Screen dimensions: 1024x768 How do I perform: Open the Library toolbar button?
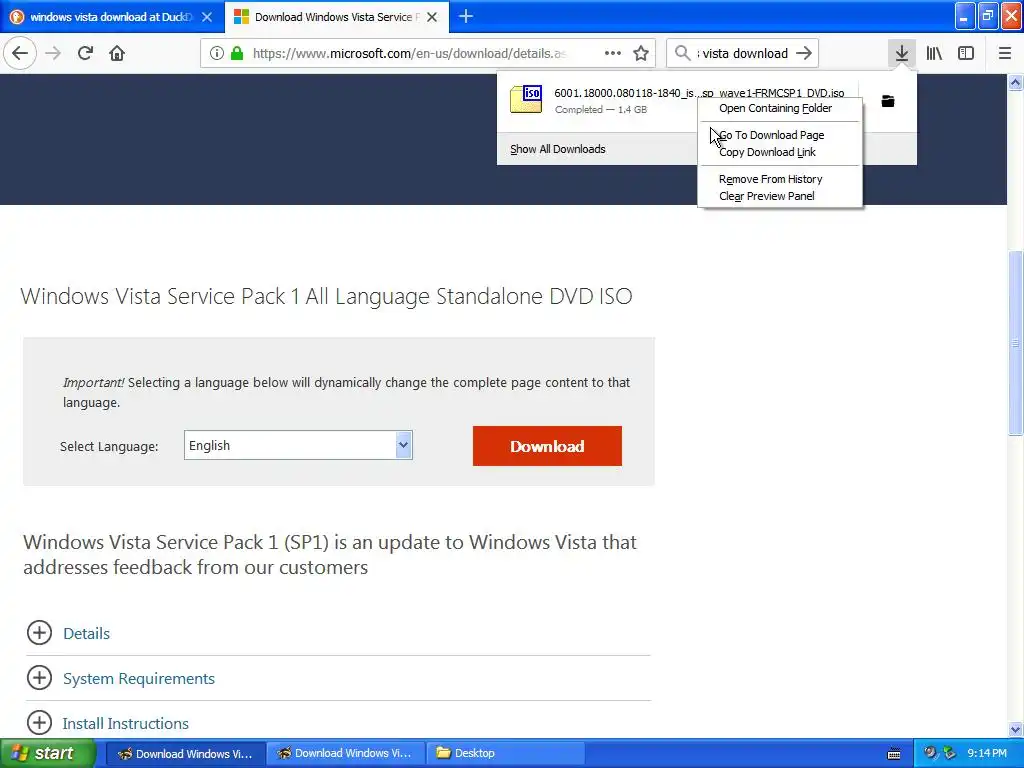tap(934, 53)
